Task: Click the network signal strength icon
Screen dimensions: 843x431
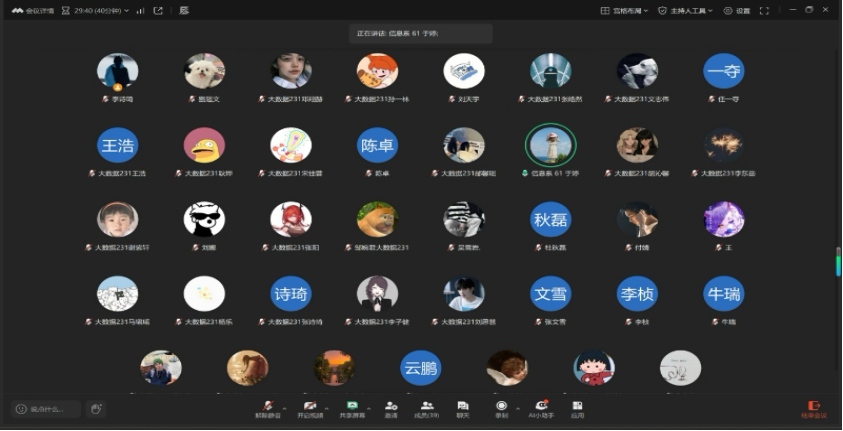Action: coord(139,10)
